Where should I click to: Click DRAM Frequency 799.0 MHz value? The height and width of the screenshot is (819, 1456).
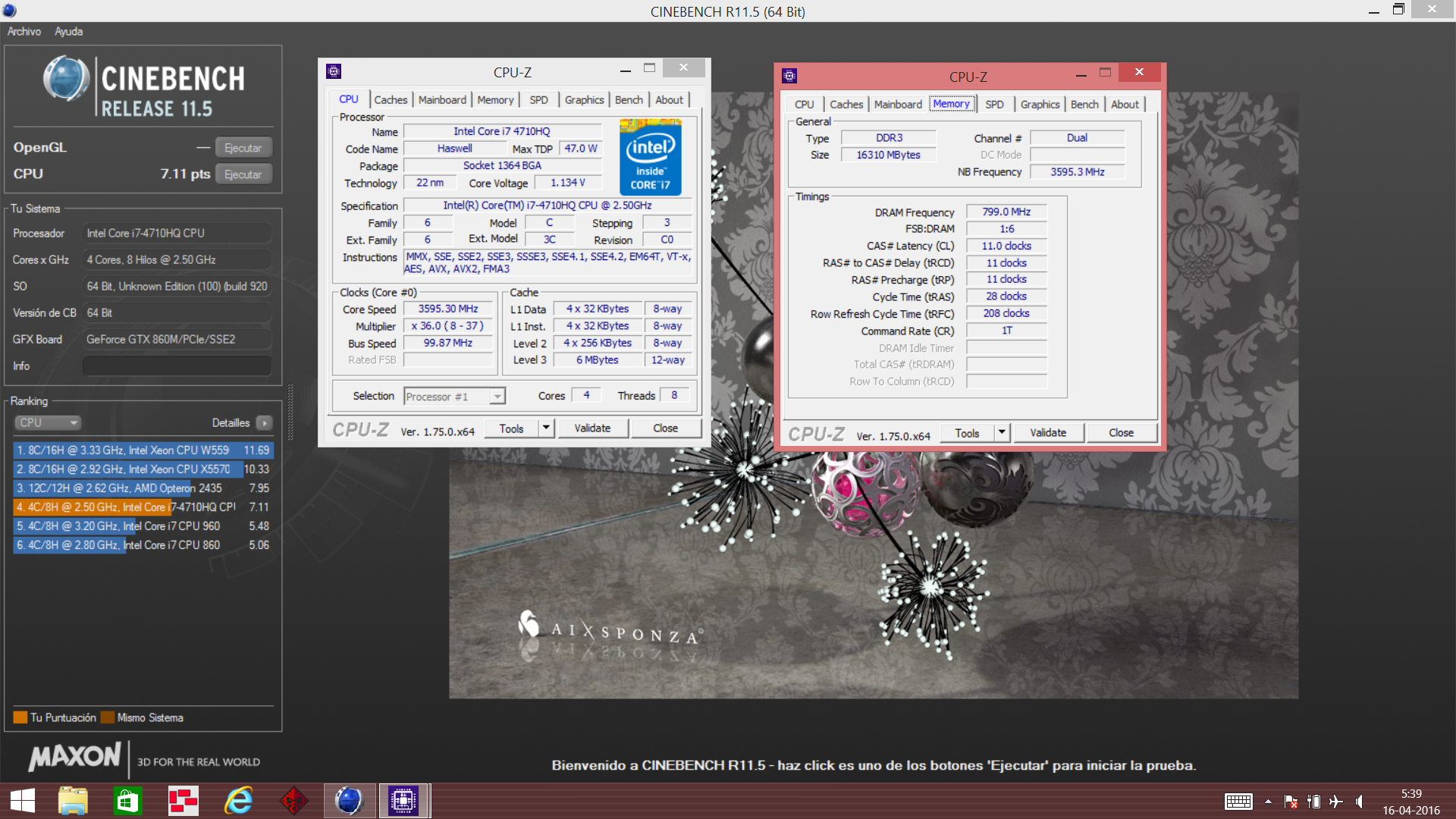(x=1006, y=212)
